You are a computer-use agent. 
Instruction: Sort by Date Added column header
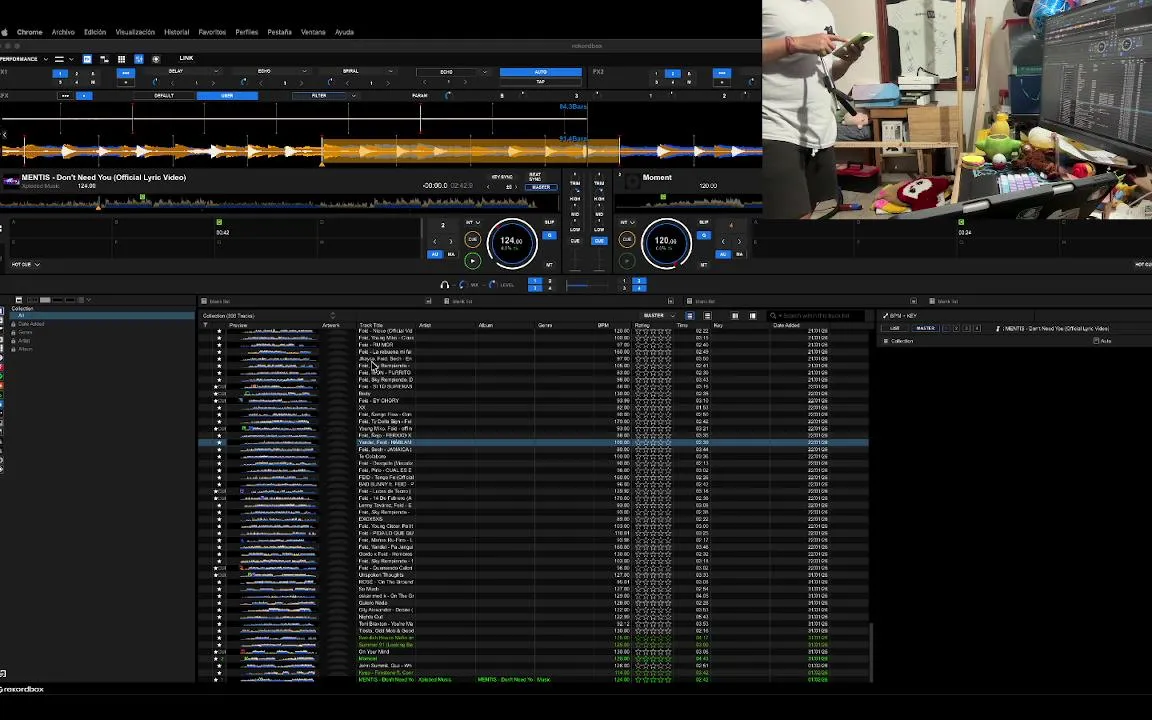[786, 325]
